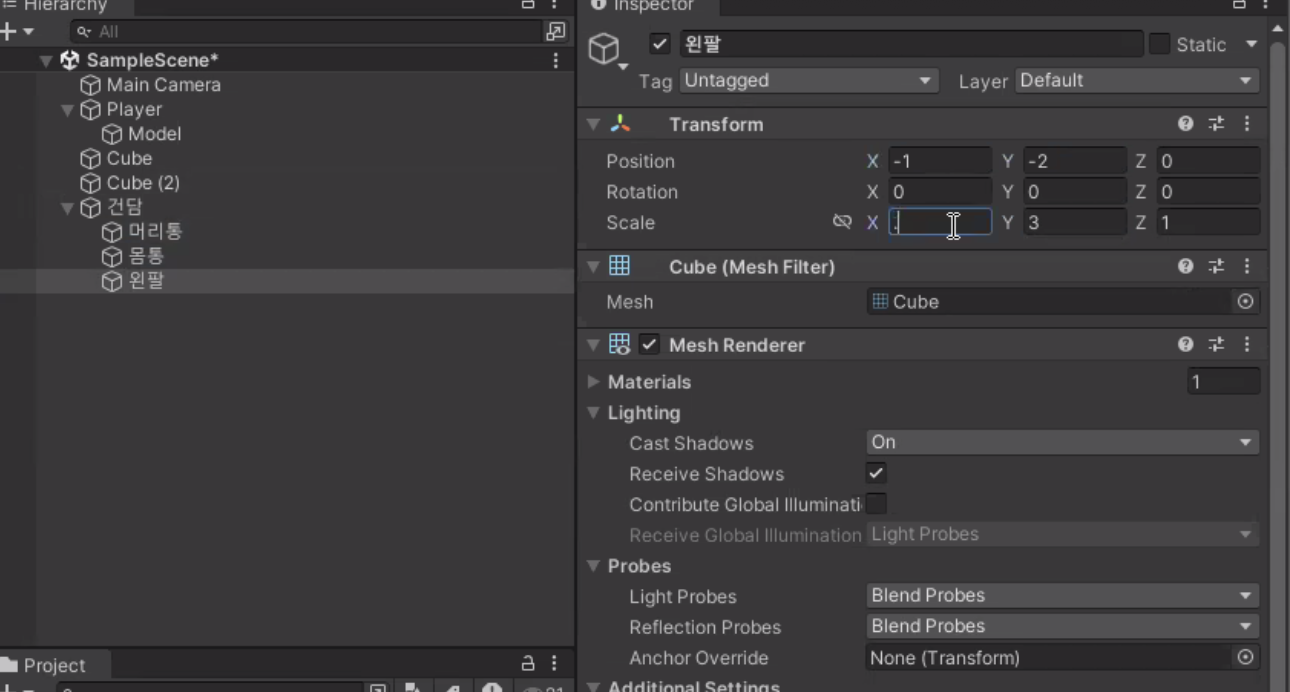Image resolution: width=1290 pixels, height=692 pixels.
Task: Open Mesh Renderer presets icon
Action: [x=1216, y=344]
